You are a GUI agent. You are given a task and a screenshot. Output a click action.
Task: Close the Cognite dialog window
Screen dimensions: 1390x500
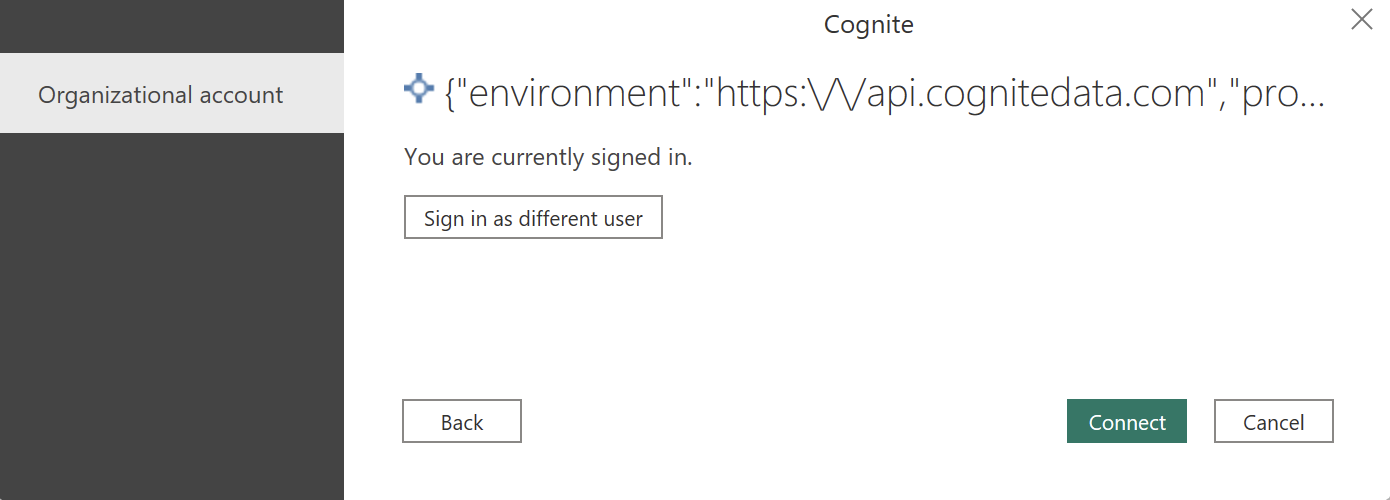[x=1361, y=19]
